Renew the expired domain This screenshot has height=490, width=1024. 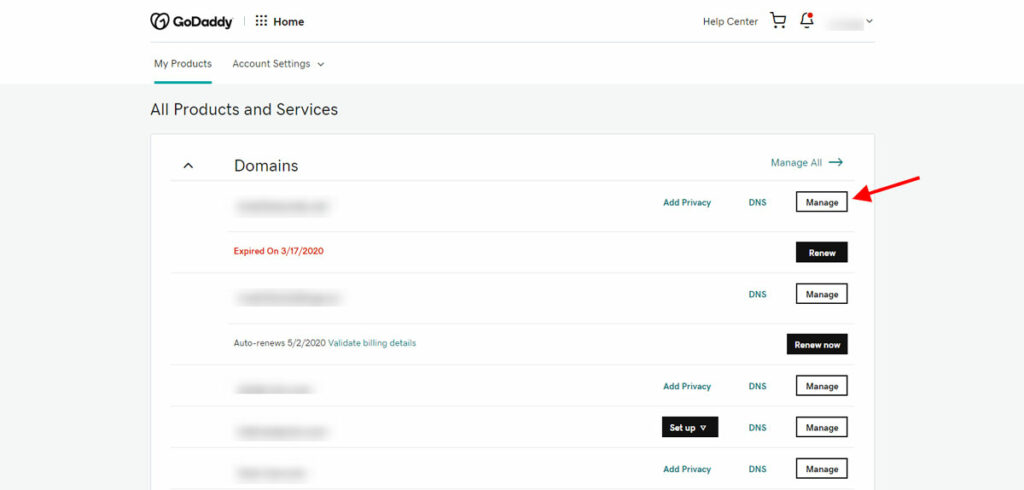pyautogui.click(x=822, y=252)
